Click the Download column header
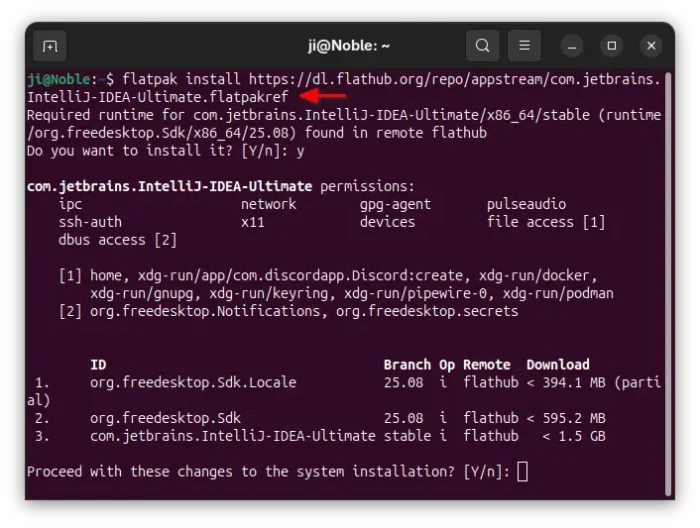 point(557,365)
